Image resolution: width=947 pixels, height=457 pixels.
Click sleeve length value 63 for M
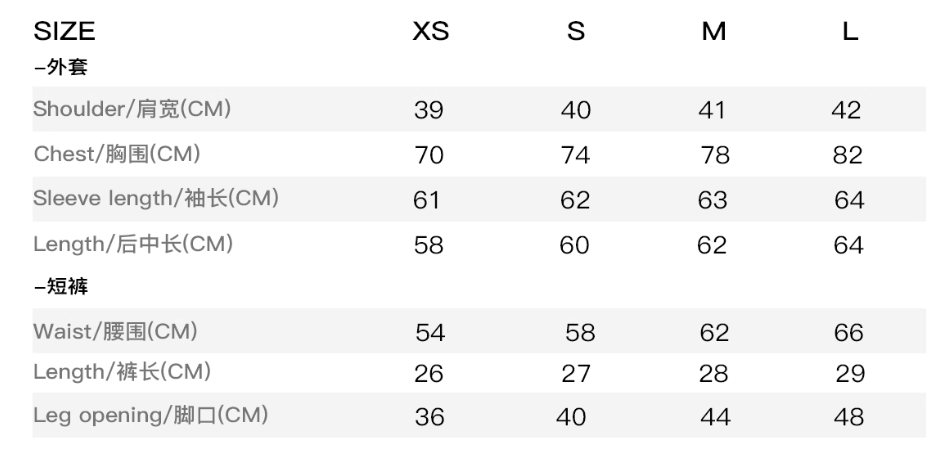pyautogui.click(x=712, y=200)
